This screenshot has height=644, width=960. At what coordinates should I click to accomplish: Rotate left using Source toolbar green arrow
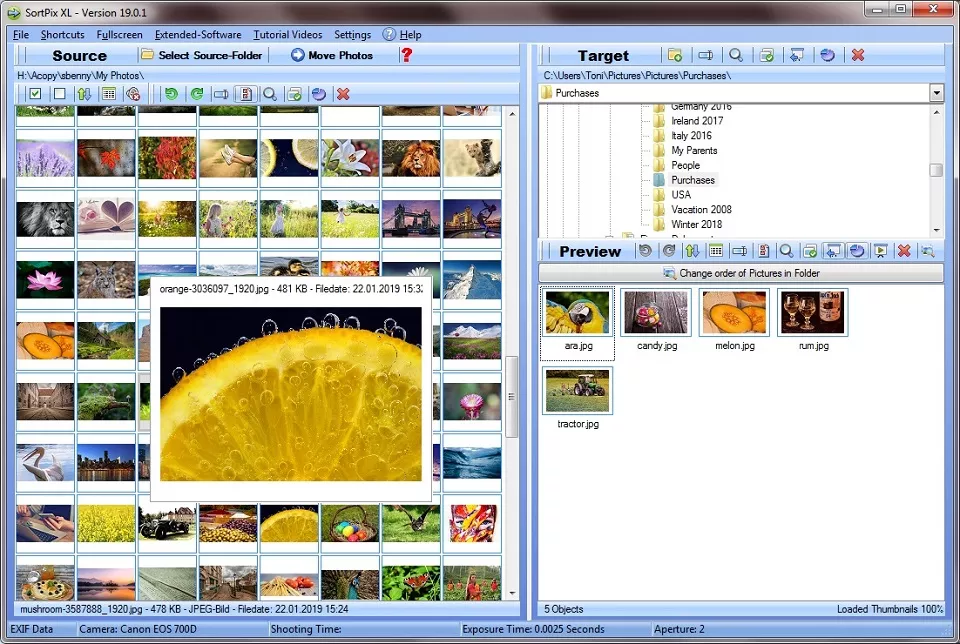click(171, 94)
